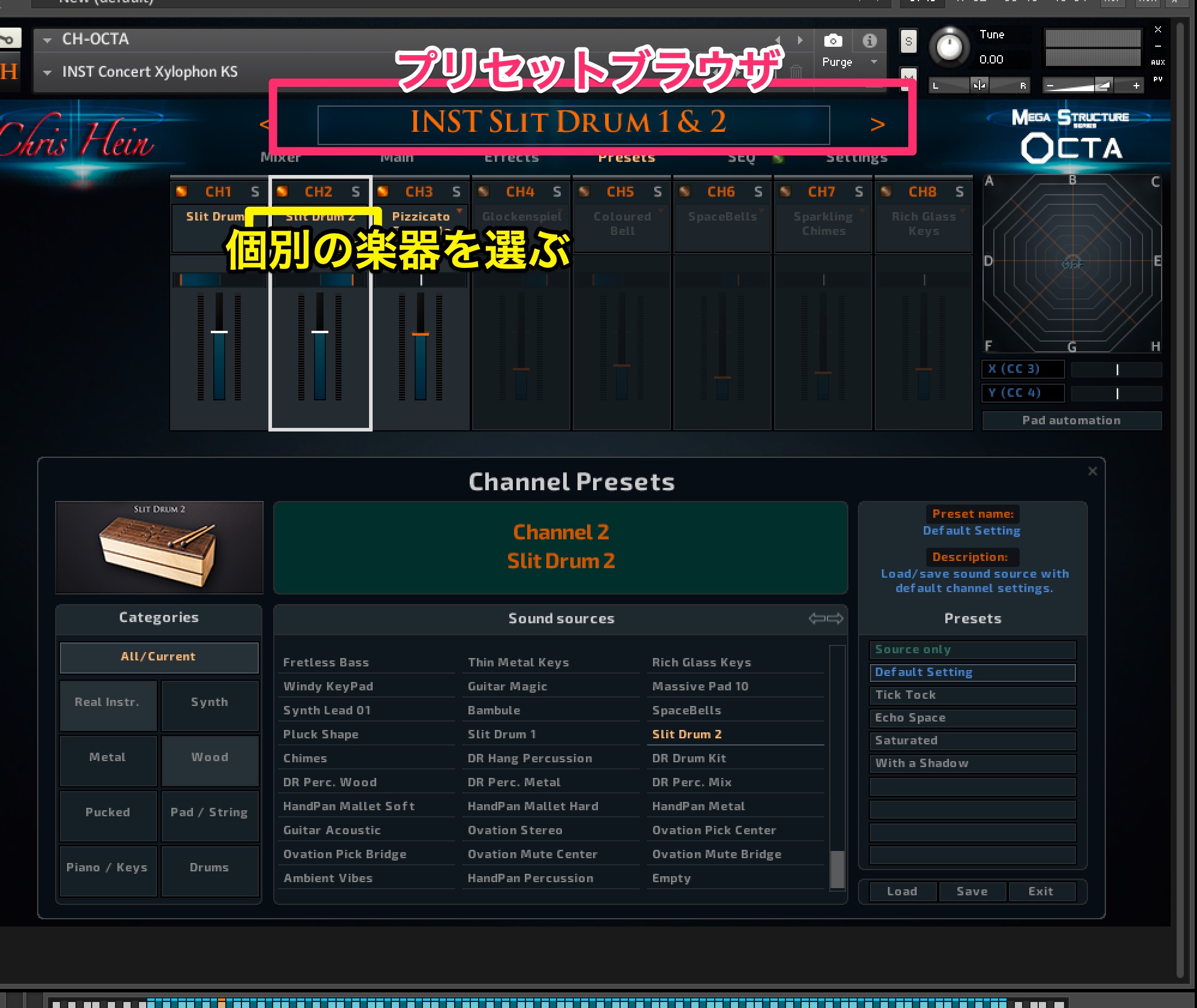Click the CH1 power LED icon

click(x=182, y=192)
